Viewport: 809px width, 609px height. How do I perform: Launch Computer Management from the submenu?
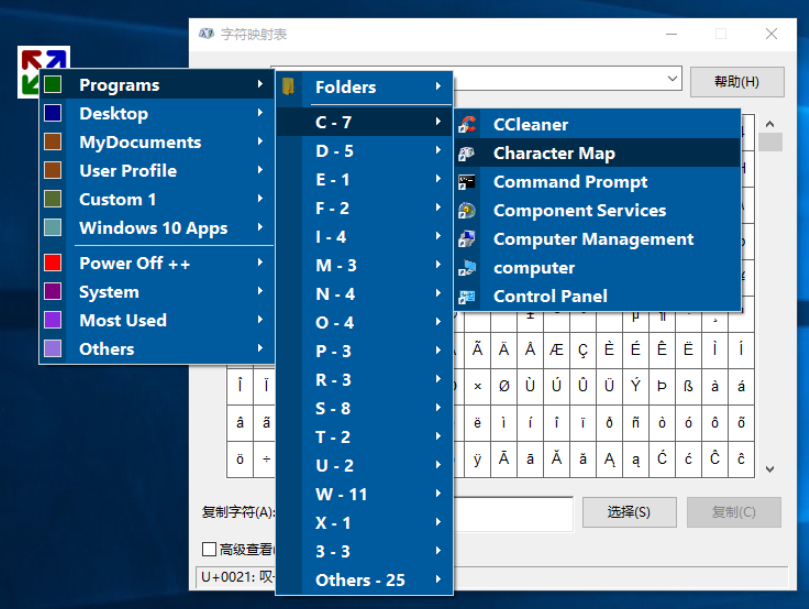597,239
